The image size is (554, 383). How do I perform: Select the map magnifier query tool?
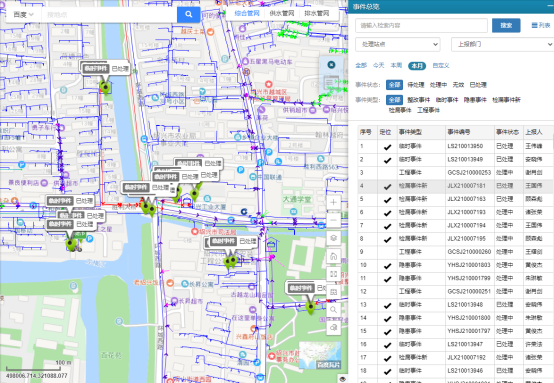tap(333, 310)
